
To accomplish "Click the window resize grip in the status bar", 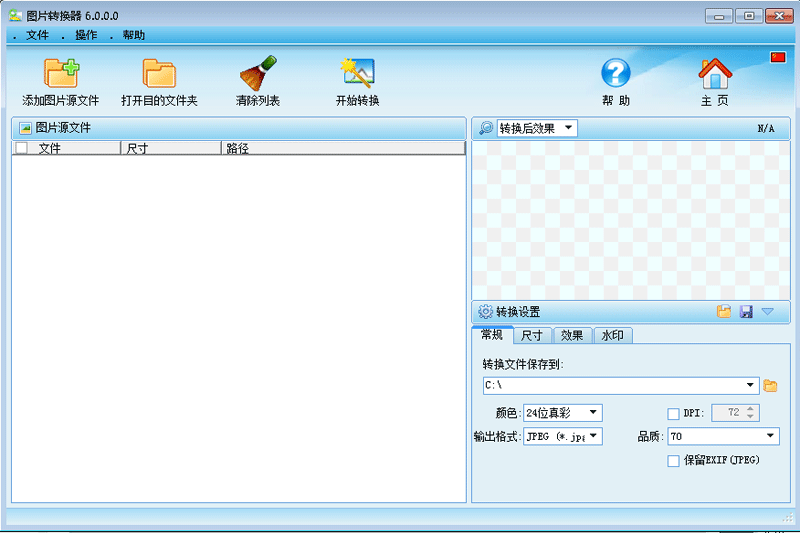I will [788, 518].
